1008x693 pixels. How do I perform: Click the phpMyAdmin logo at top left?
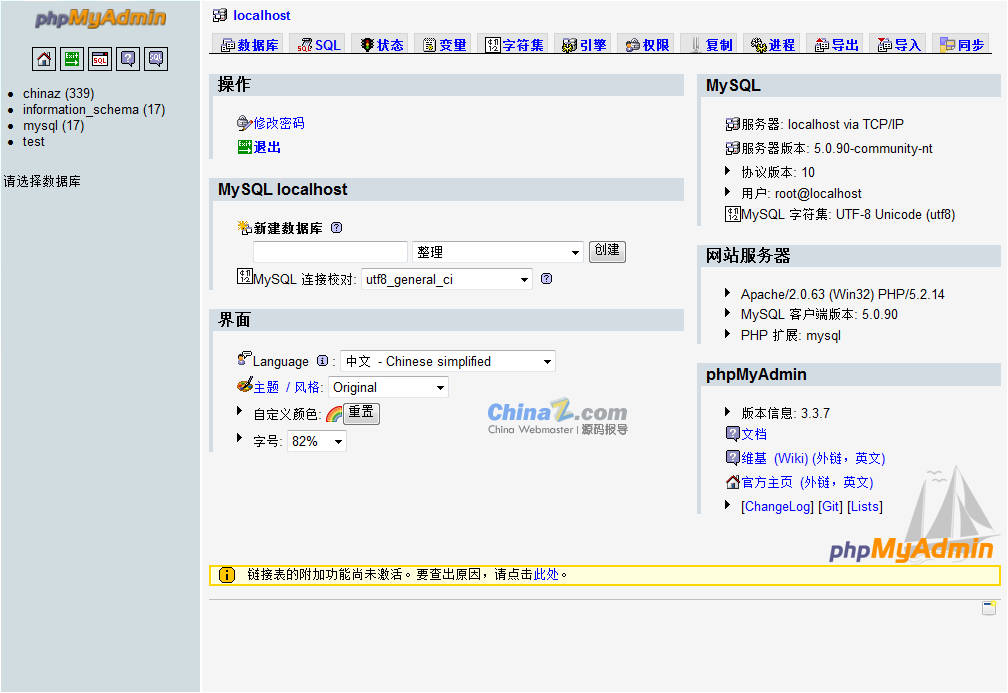(x=100, y=18)
